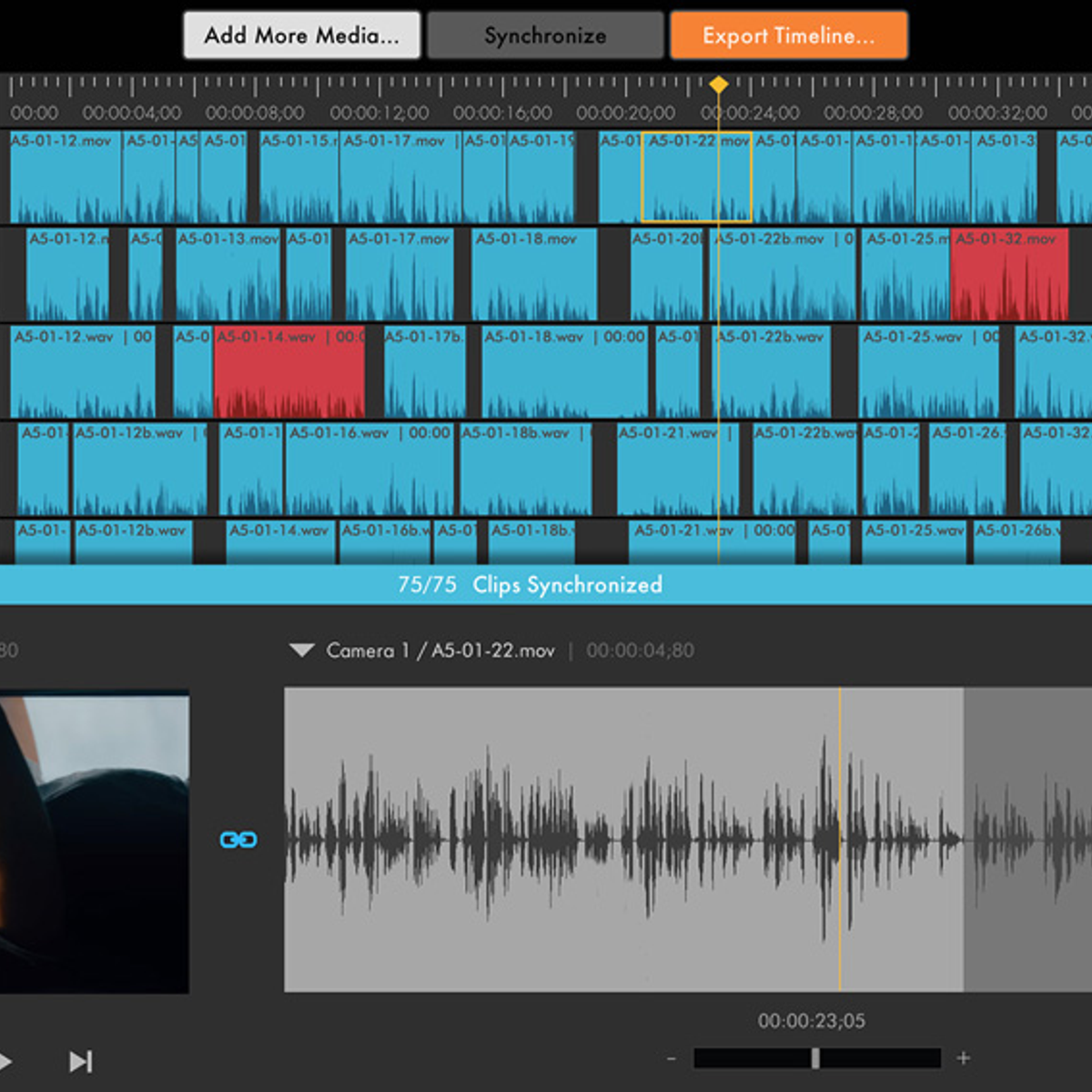Screen dimensions: 1092x1092
Task: Select the A5-01-16.wav audio clip
Action: click(369, 469)
